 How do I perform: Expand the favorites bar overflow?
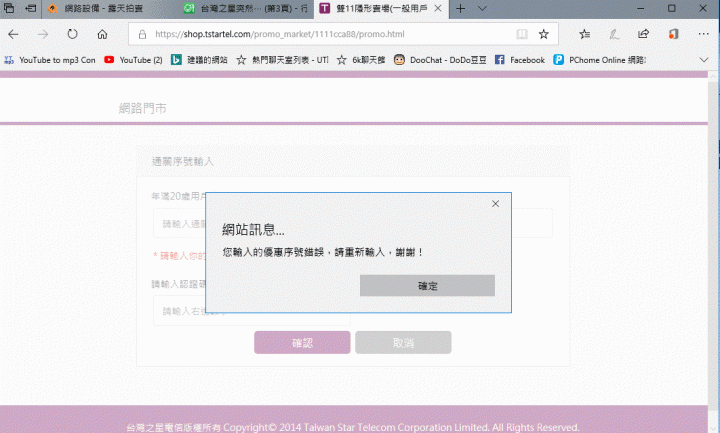703,60
